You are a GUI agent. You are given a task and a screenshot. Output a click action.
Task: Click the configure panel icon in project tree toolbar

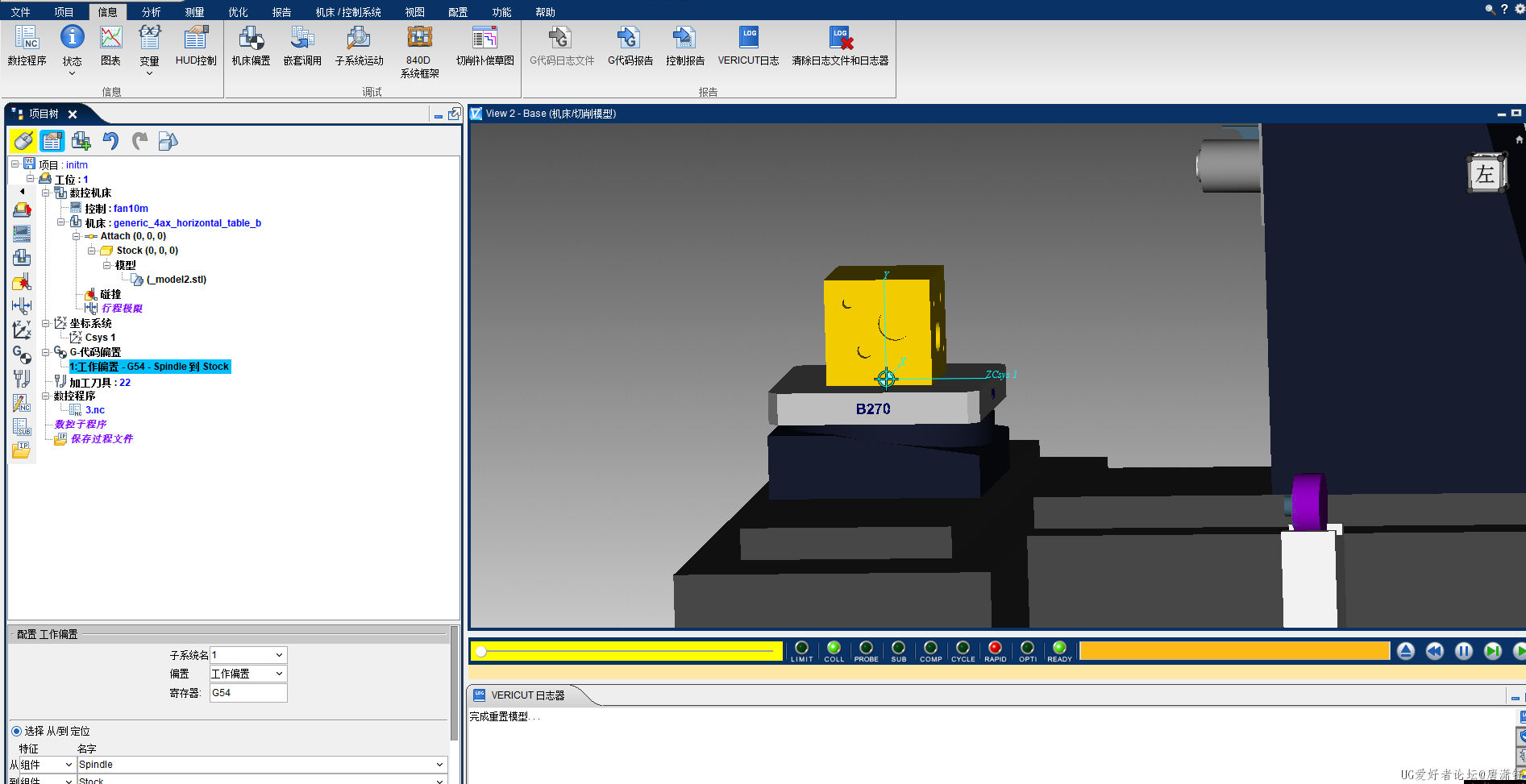pos(52,141)
